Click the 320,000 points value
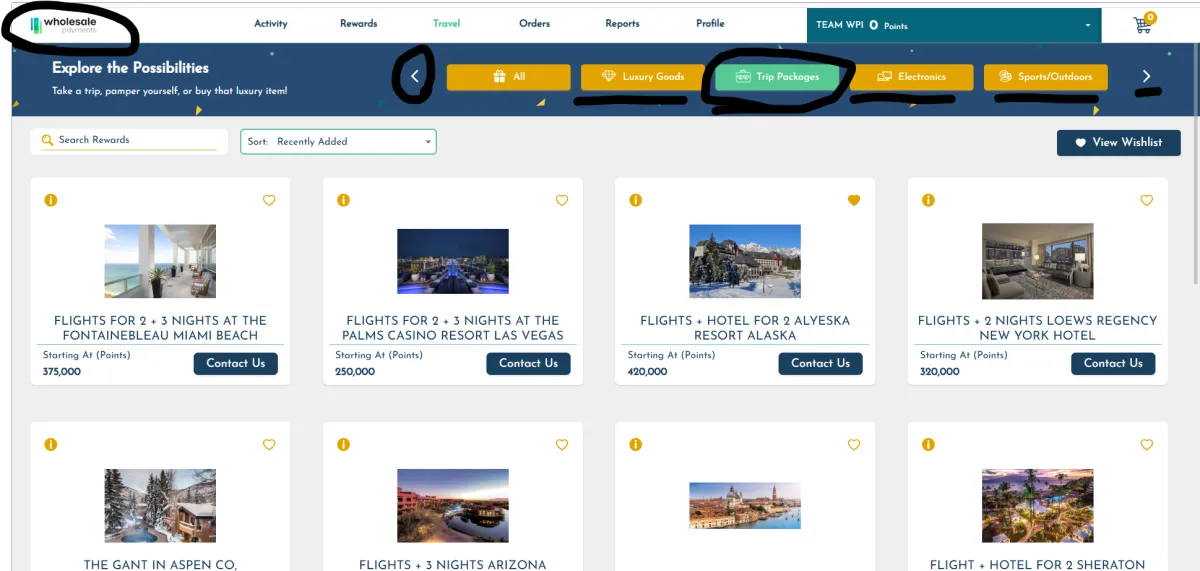1200x571 pixels. pyautogui.click(x=939, y=372)
